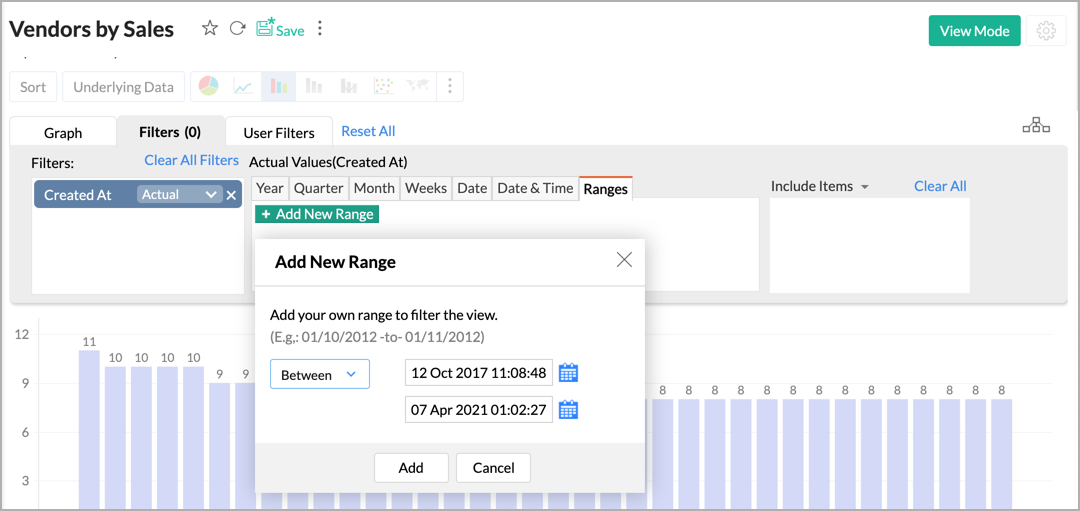
Task: Open the start date calendar picker
Action: point(568,373)
